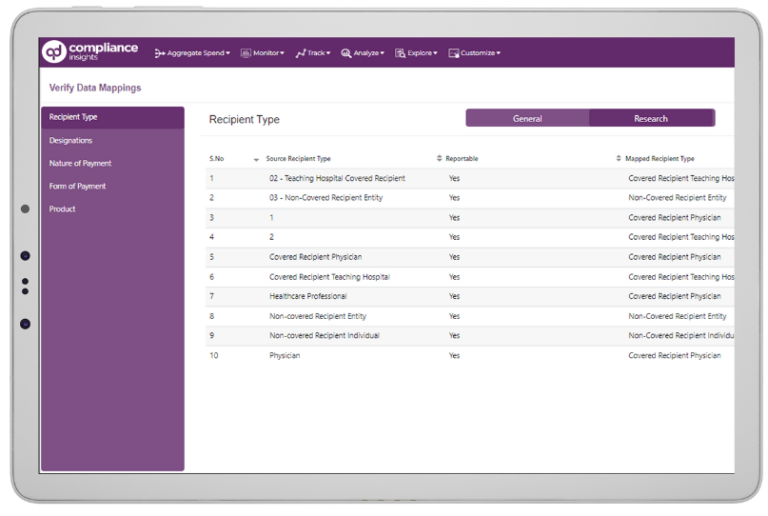This screenshot has height=516, width=768.
Task: Click the Monitor menu icon
Action: [246, 53]
